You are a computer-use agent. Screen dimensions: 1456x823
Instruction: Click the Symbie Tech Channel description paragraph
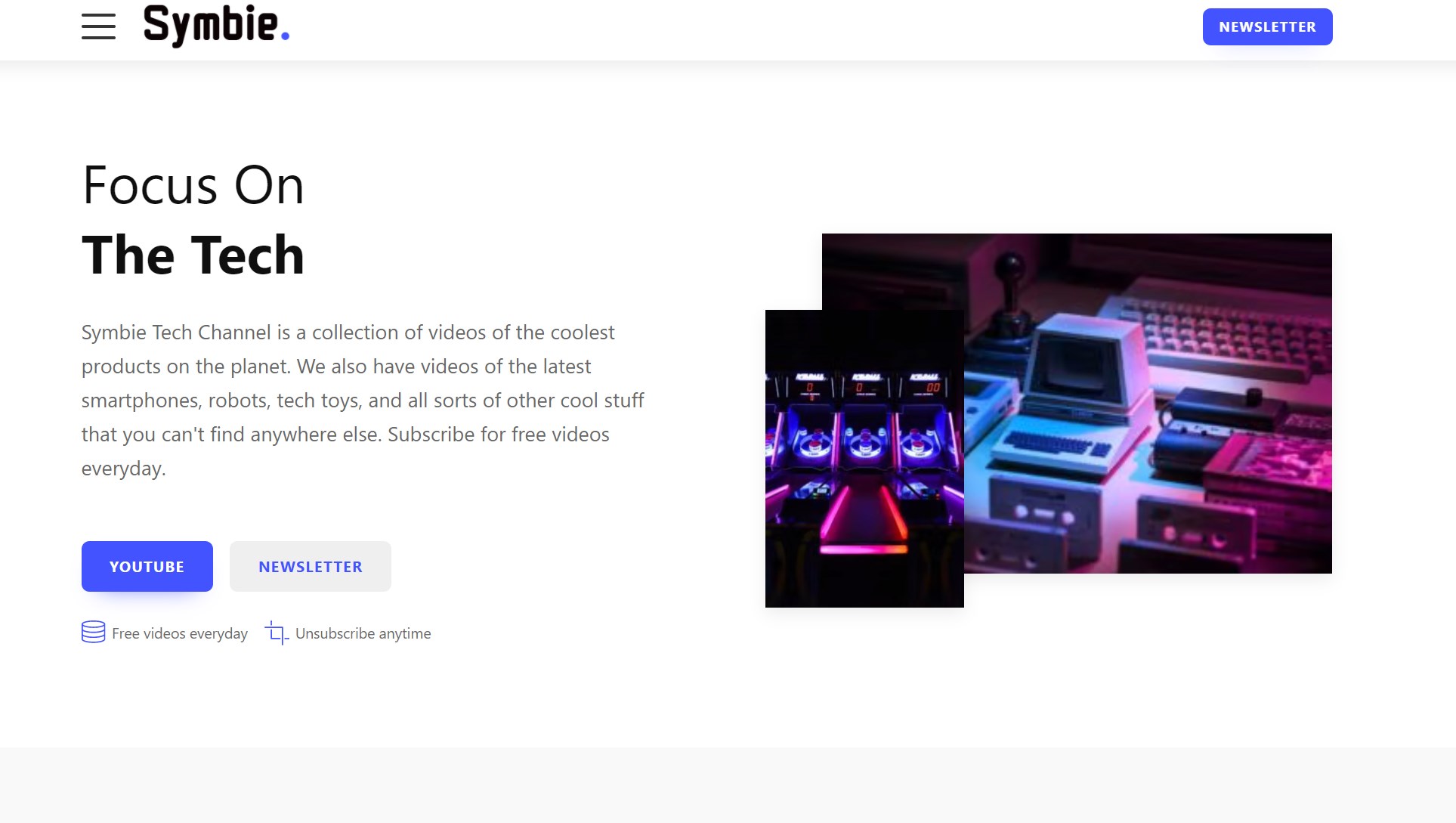click(363, 400)
